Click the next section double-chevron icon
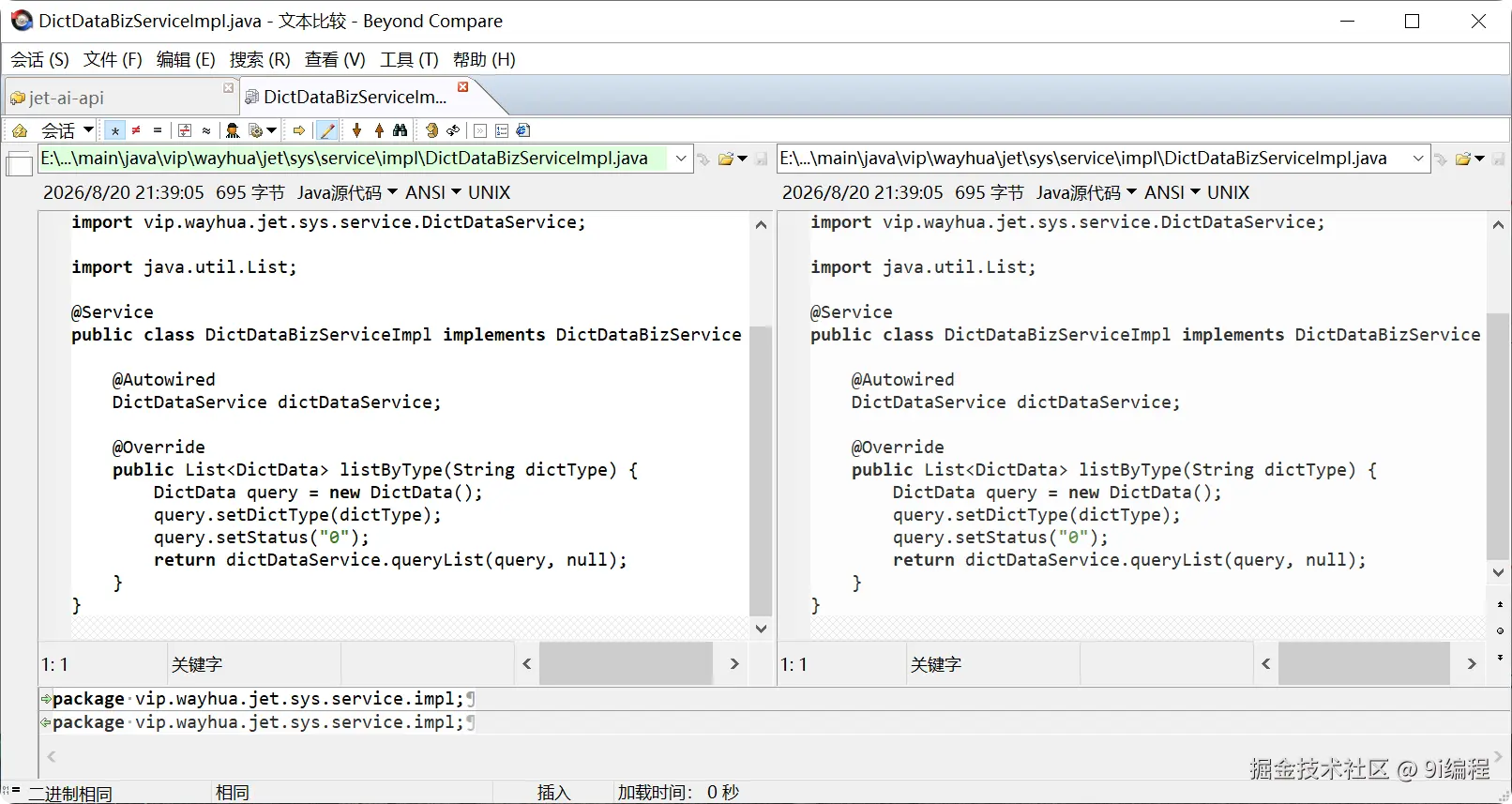 480,130
